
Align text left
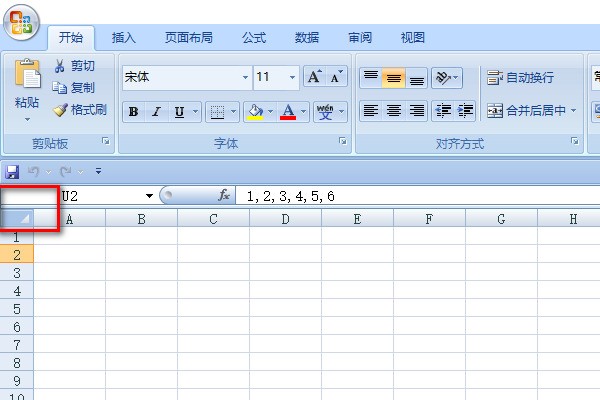point(370,111)
